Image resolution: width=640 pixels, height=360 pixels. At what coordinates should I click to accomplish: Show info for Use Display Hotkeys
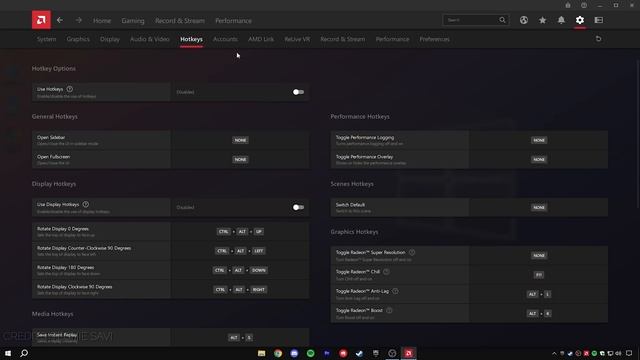pos(86,204)
